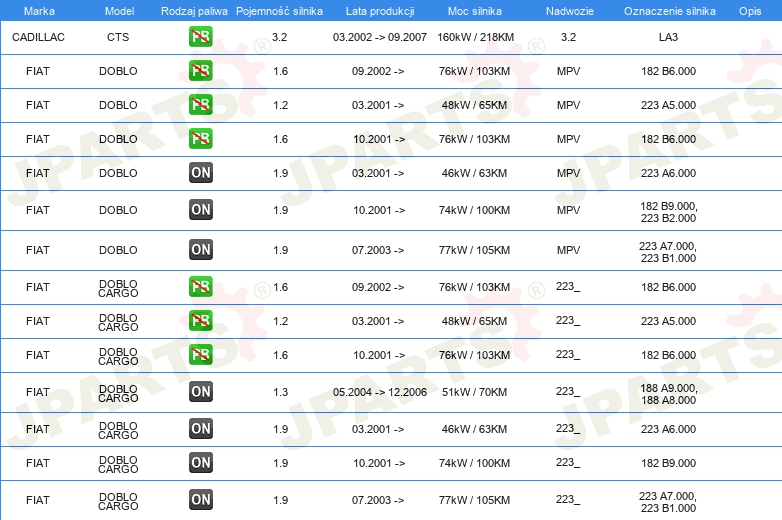Click ON diesel icon for Doblo MPV 74kW / 100KM
This screenshot has width=782, height=520.
(200, 209)
